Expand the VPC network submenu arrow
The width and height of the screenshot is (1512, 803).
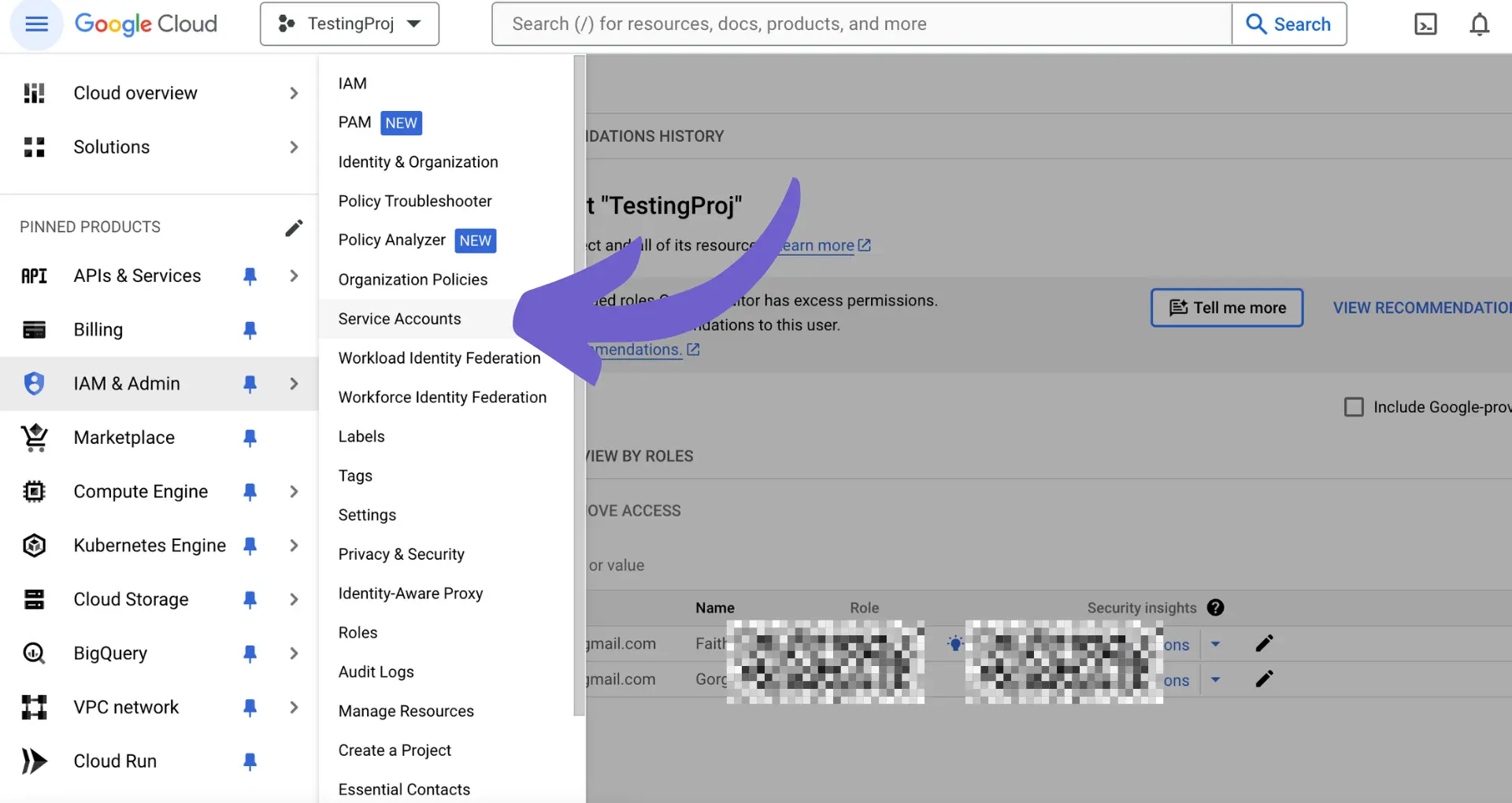coord(294,707)
